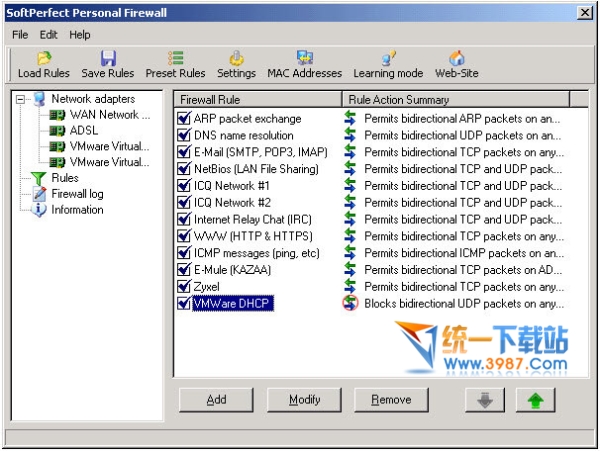Click the arrows icon for DNS name resolution

click(x=350, y=135)
